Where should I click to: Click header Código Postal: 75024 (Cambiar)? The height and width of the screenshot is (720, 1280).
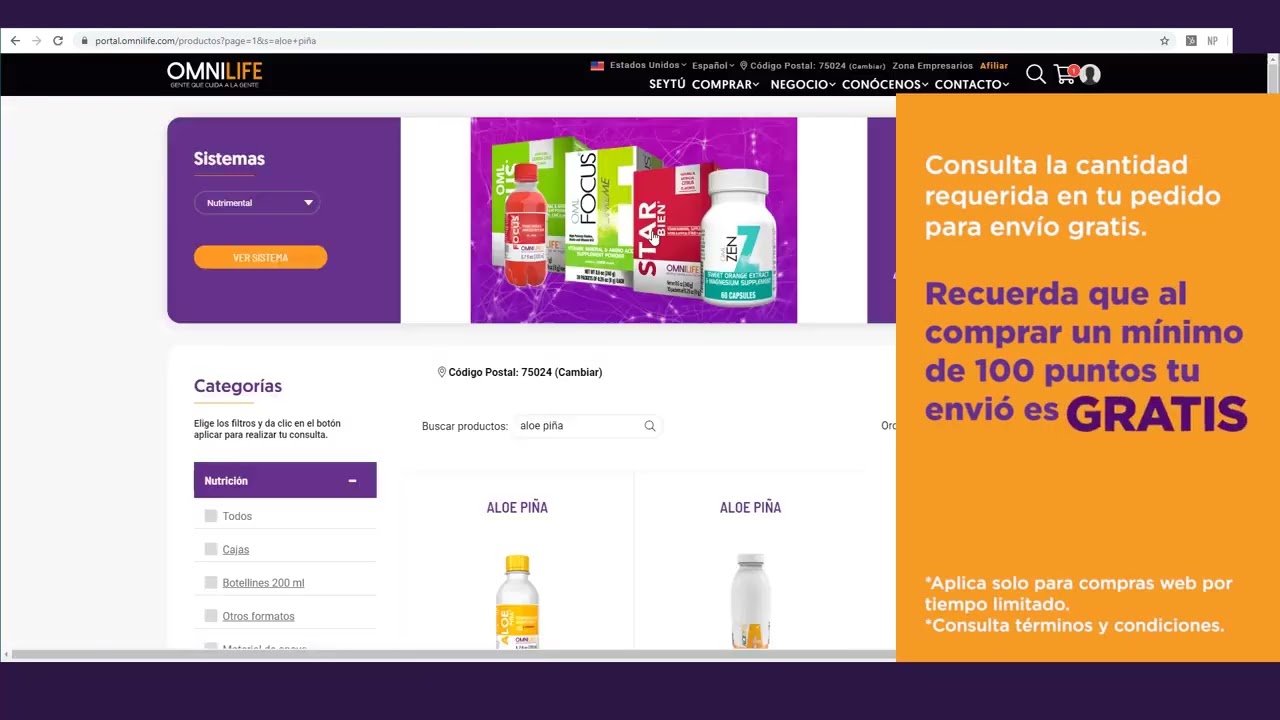click(811, 66)
